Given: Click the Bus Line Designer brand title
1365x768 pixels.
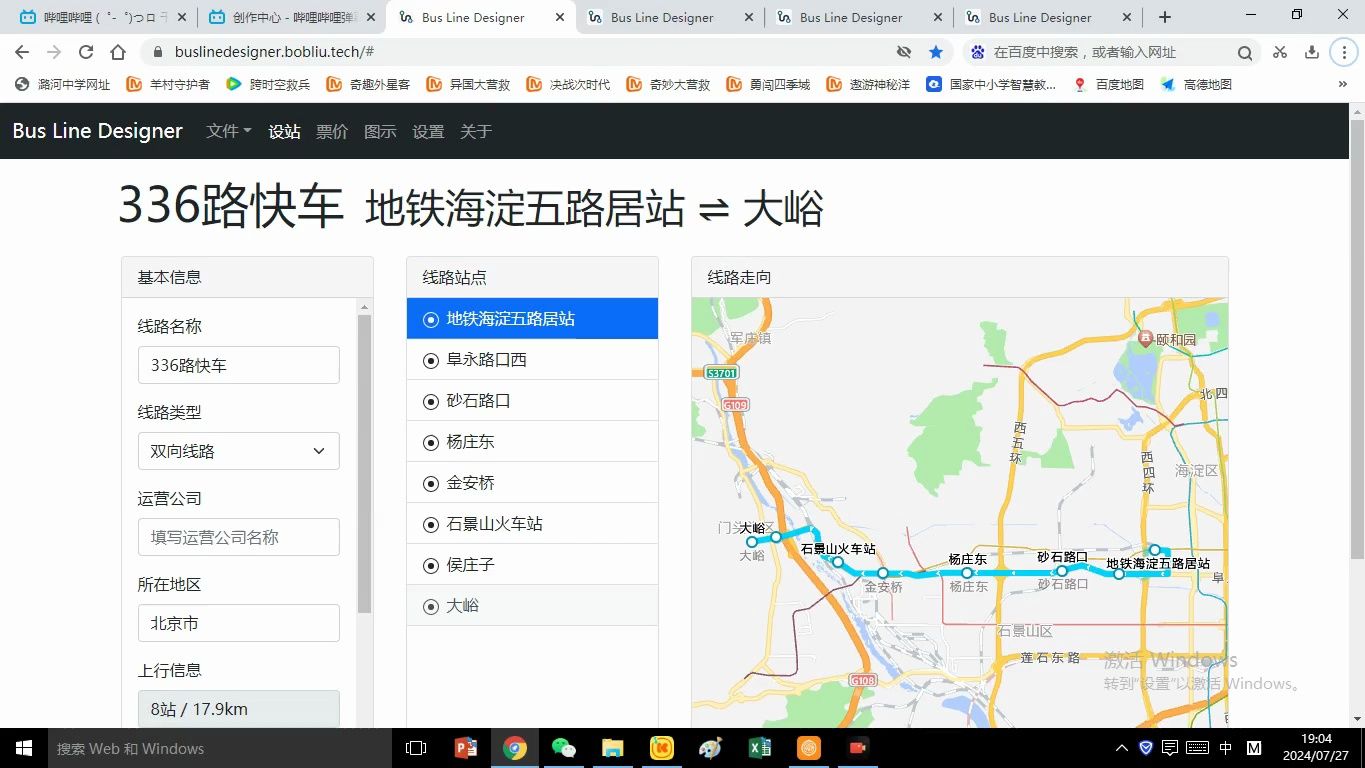Looking at the screenshot, I should pos(97,131).
